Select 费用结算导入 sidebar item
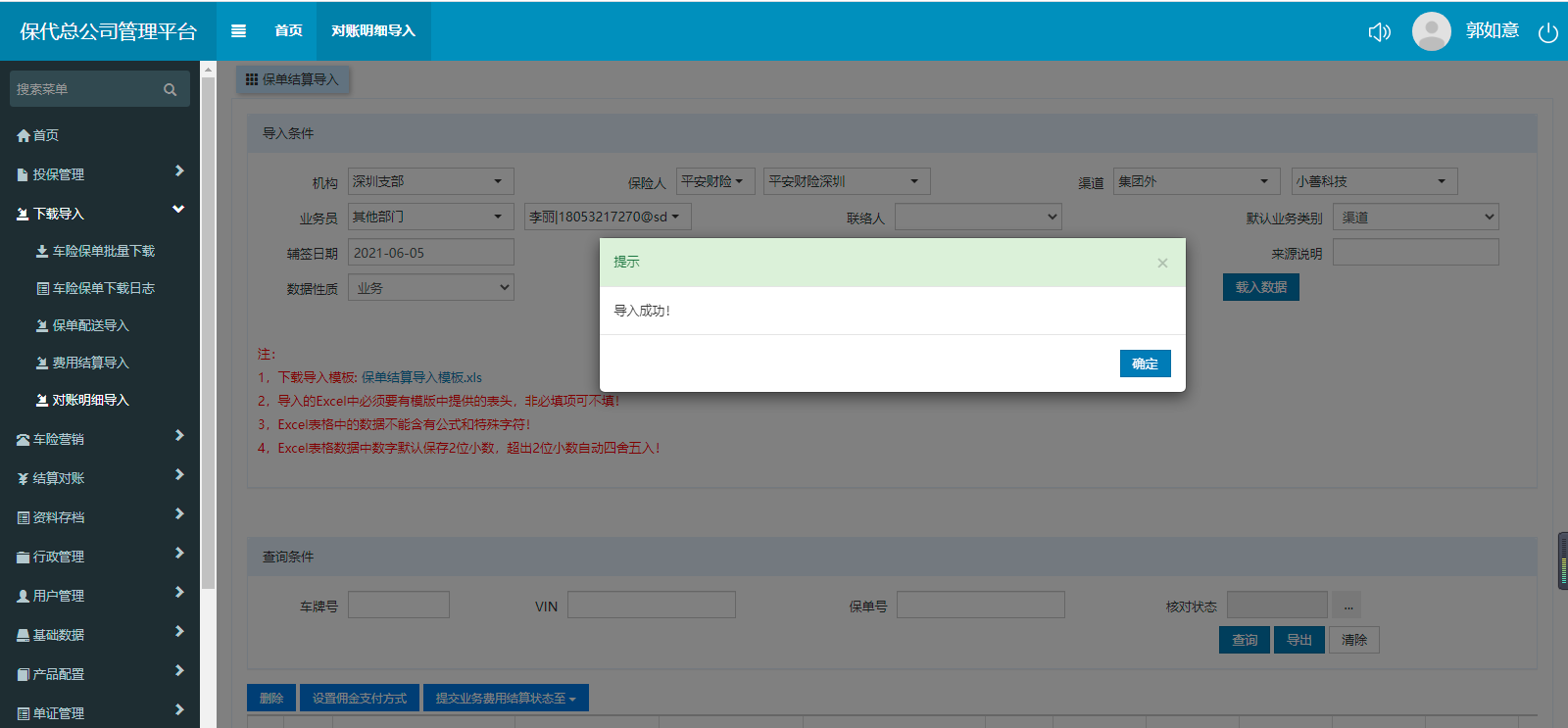Image resolution: width=1568 pixels, height=728 pixels. tap(90, 363)
